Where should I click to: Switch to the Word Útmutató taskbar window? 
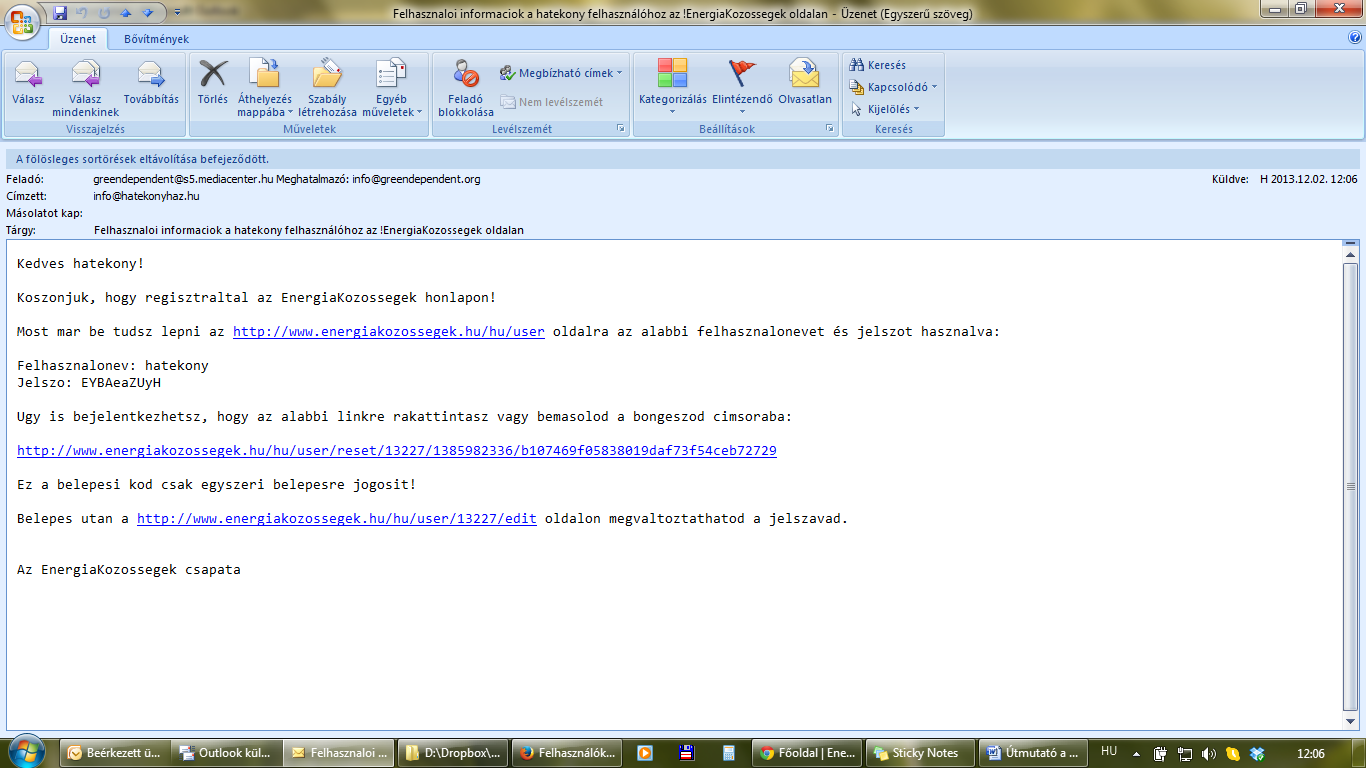(1034, 753)
